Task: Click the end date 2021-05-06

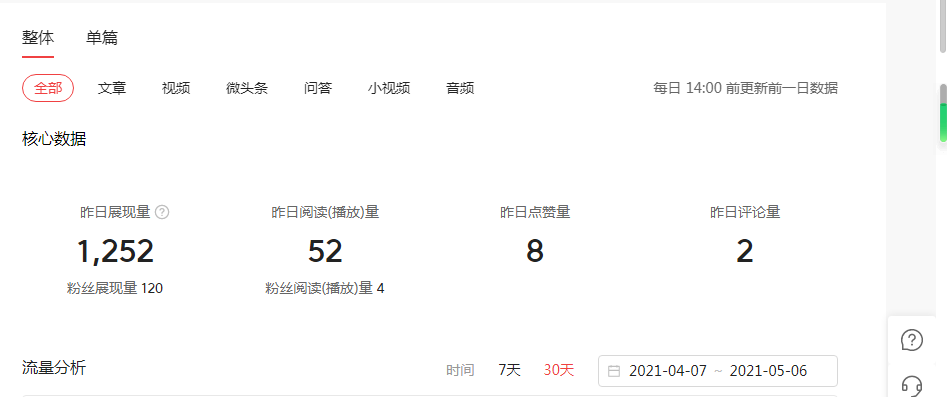Action: pos(768,371)
